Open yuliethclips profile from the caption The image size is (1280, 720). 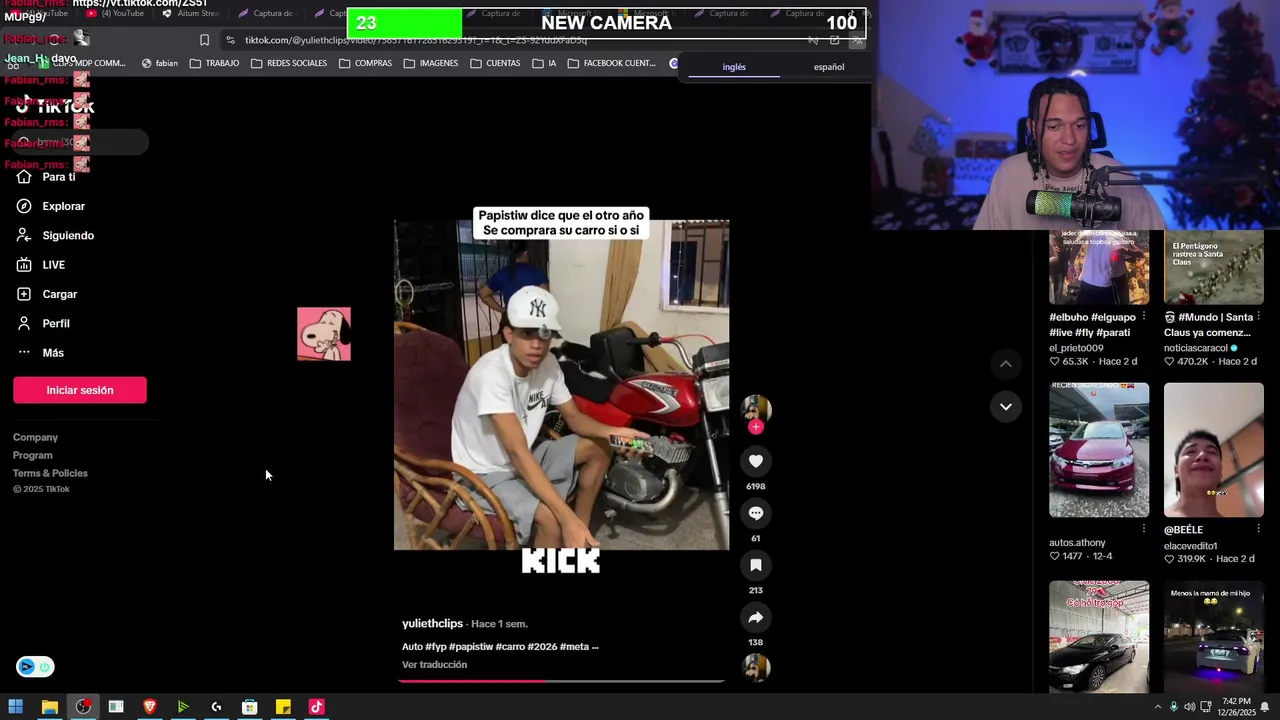(x=432, y=624)
